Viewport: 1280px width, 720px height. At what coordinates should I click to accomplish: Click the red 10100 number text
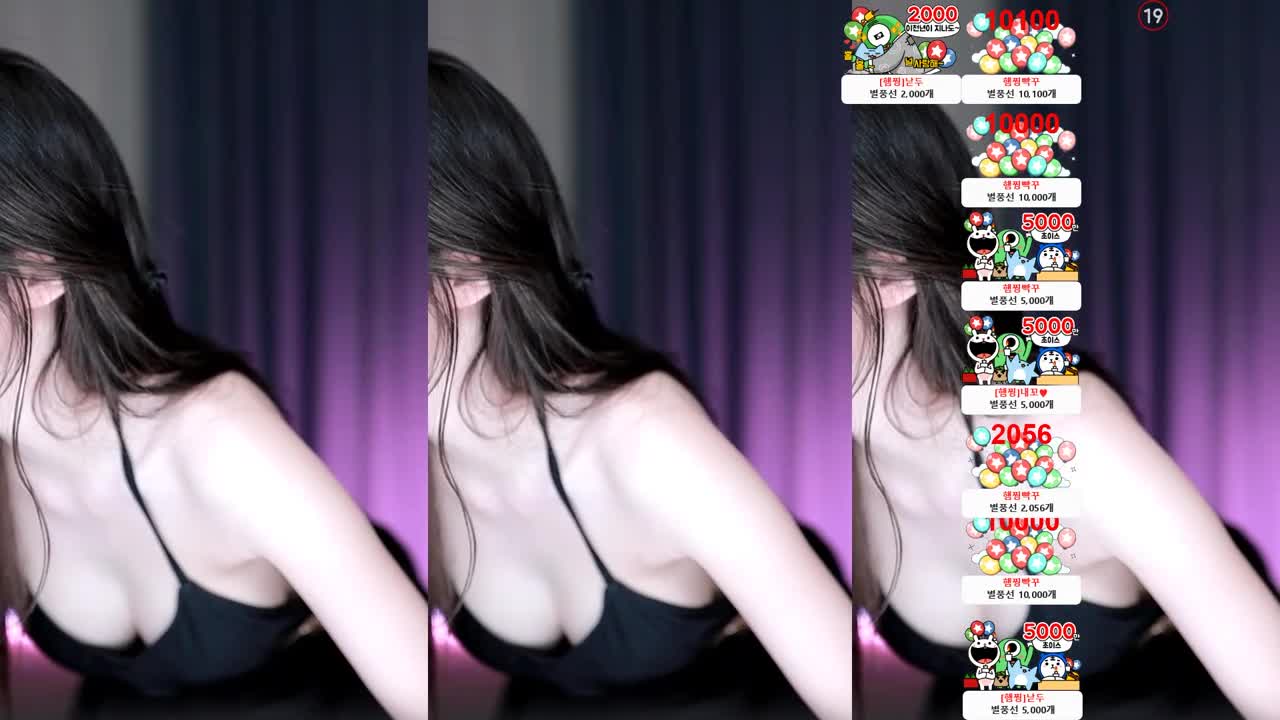coord(1022,20)
